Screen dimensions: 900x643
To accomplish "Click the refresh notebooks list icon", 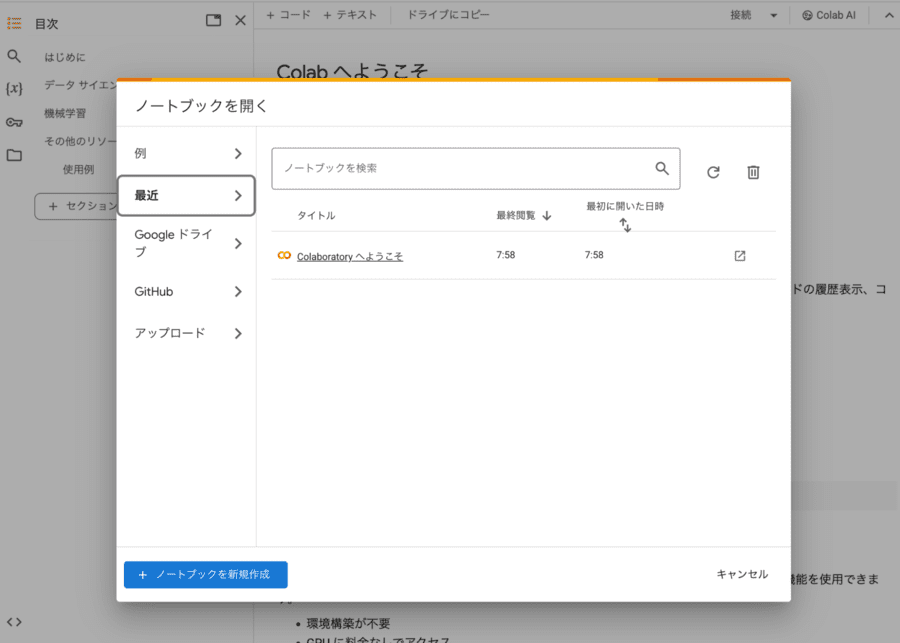I will (713, 172).
